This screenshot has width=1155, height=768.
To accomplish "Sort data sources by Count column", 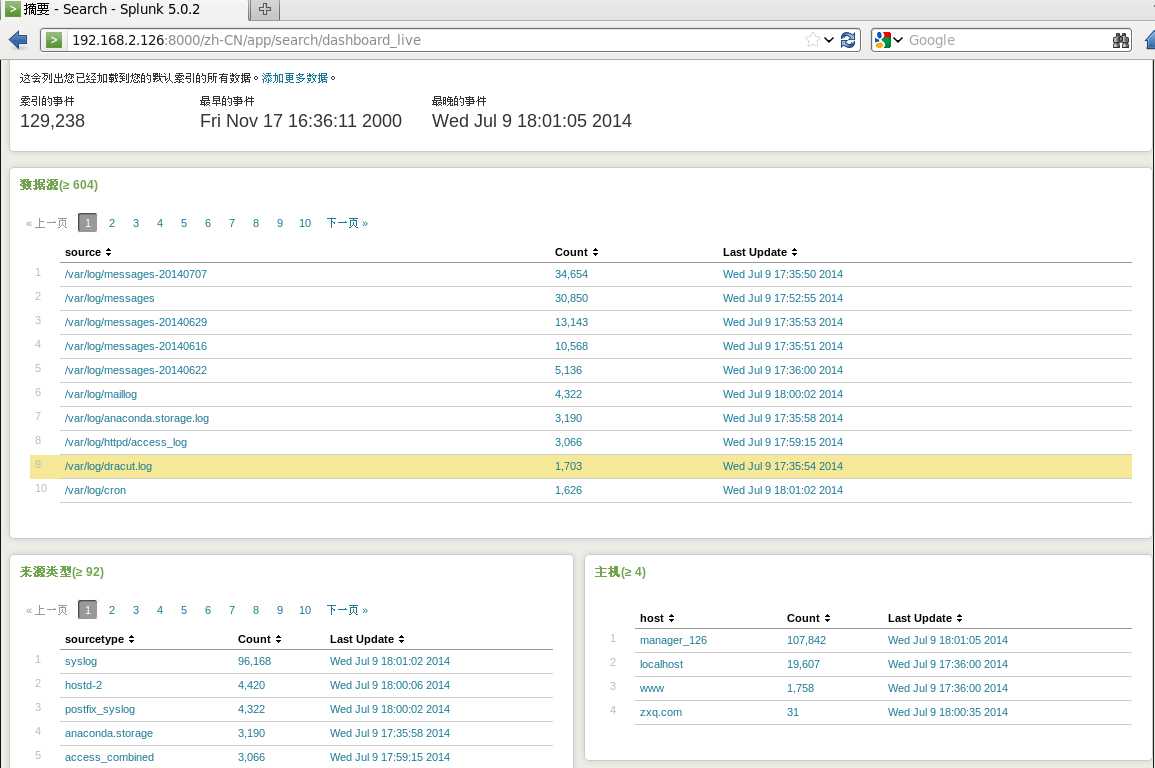I will [576, 252].
